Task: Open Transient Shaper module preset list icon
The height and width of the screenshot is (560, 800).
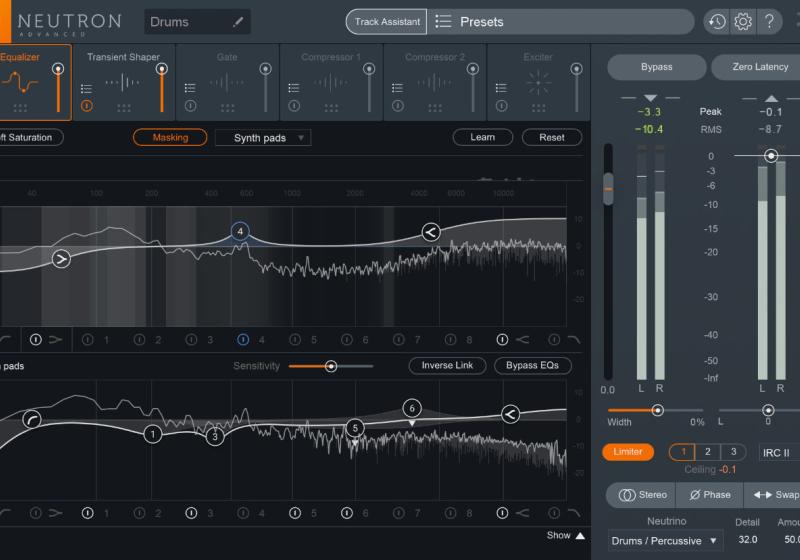Action: (87, 89)
